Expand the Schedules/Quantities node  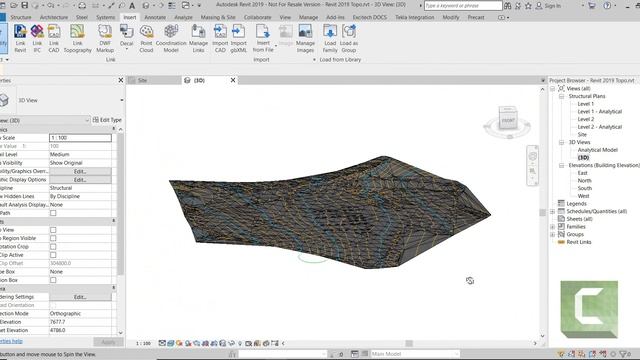pyautogui.click(x=553, y=211)
